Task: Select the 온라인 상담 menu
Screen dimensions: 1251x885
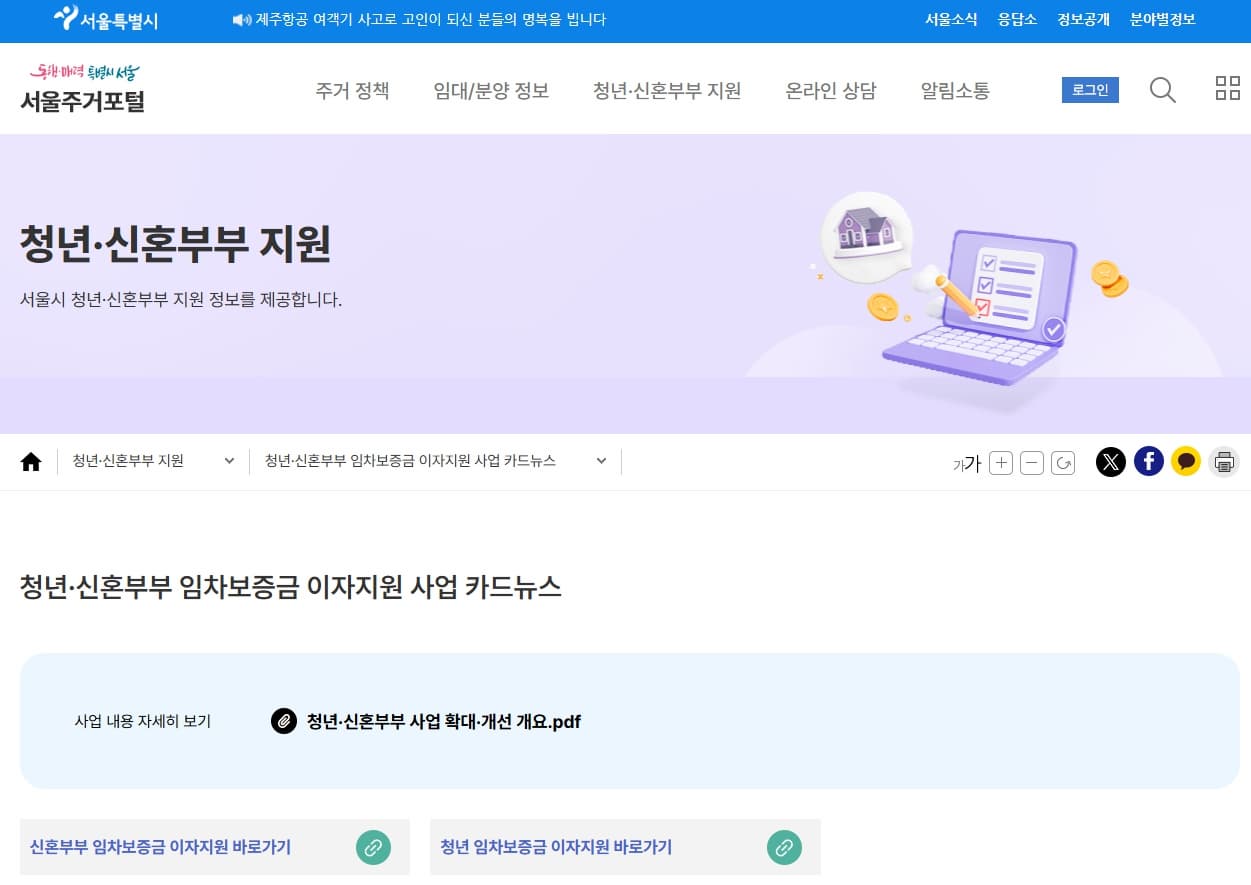Action: click(830, 90)
